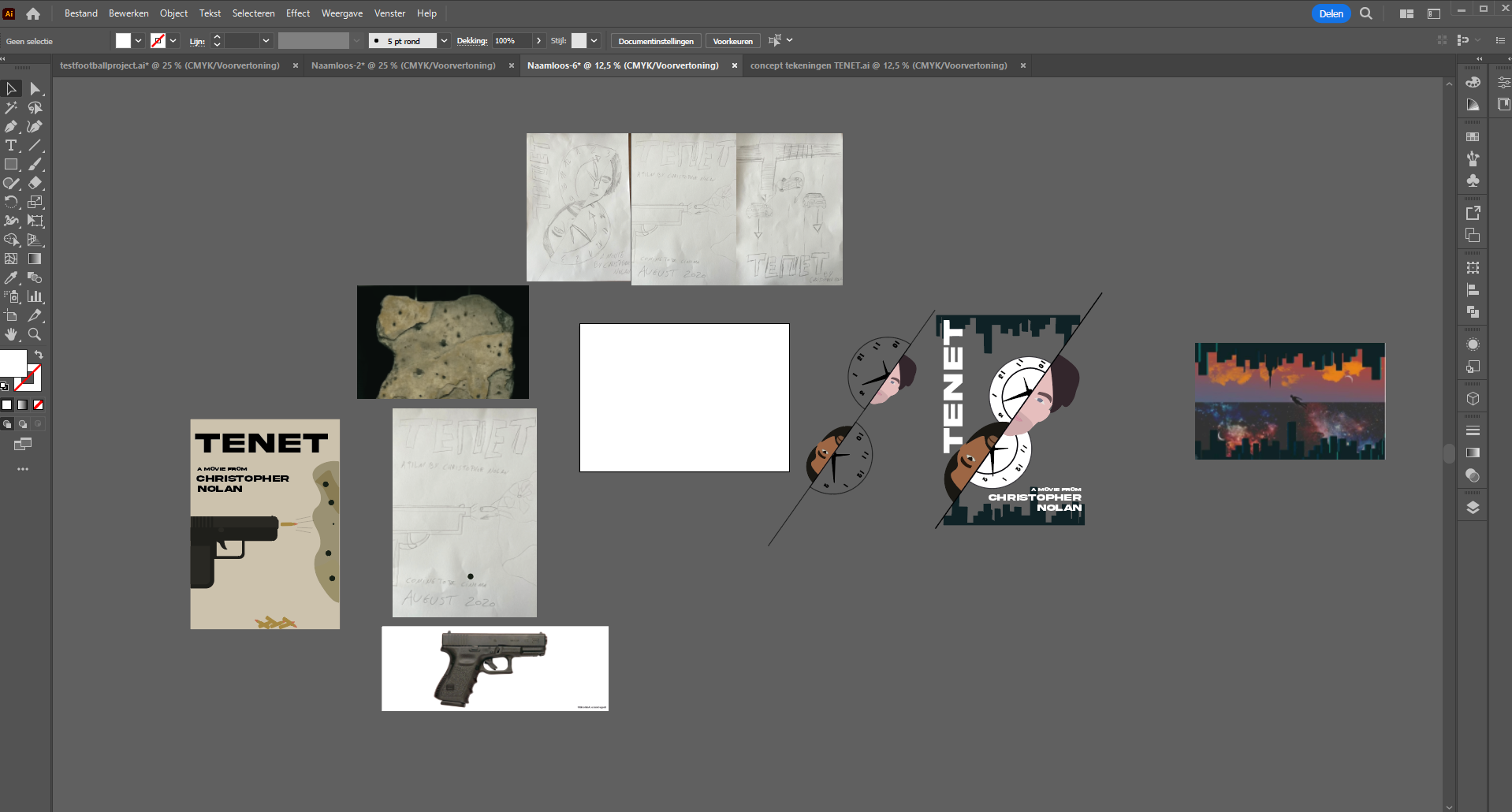1512x812 pixels.
Task: Open the Layers panel icon
Action: click(x=1473, y=507)
